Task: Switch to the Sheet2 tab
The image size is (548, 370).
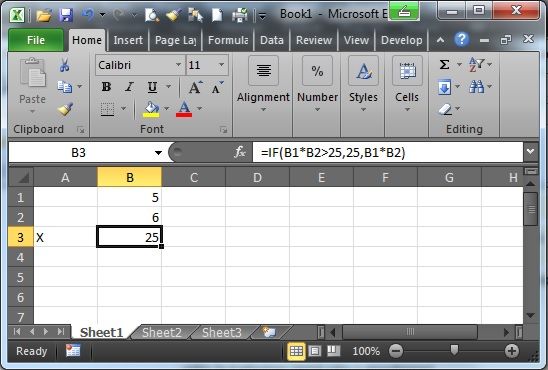Action: (x=162, y=332)
